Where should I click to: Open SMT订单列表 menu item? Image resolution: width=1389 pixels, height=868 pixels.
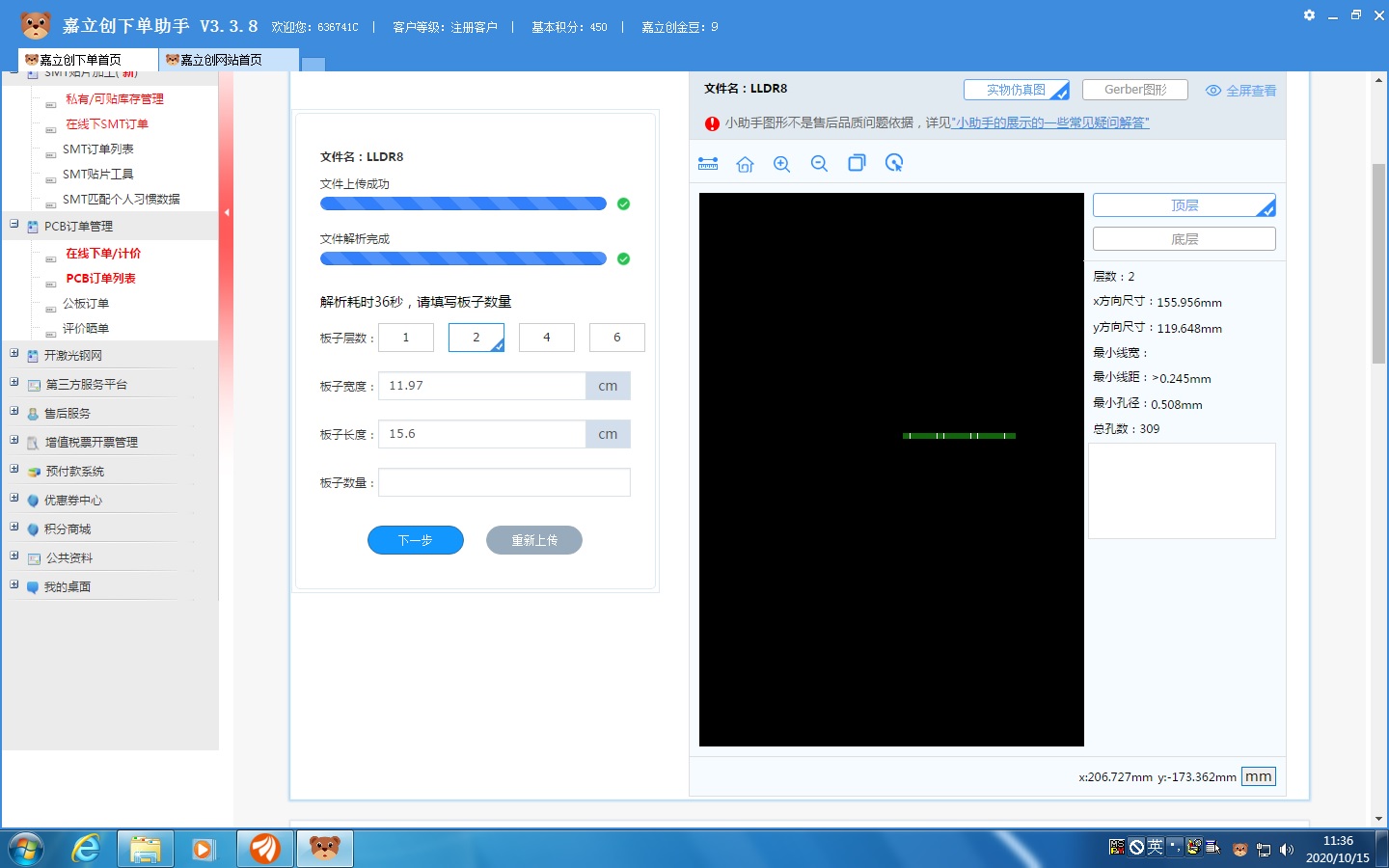(98, 149)
